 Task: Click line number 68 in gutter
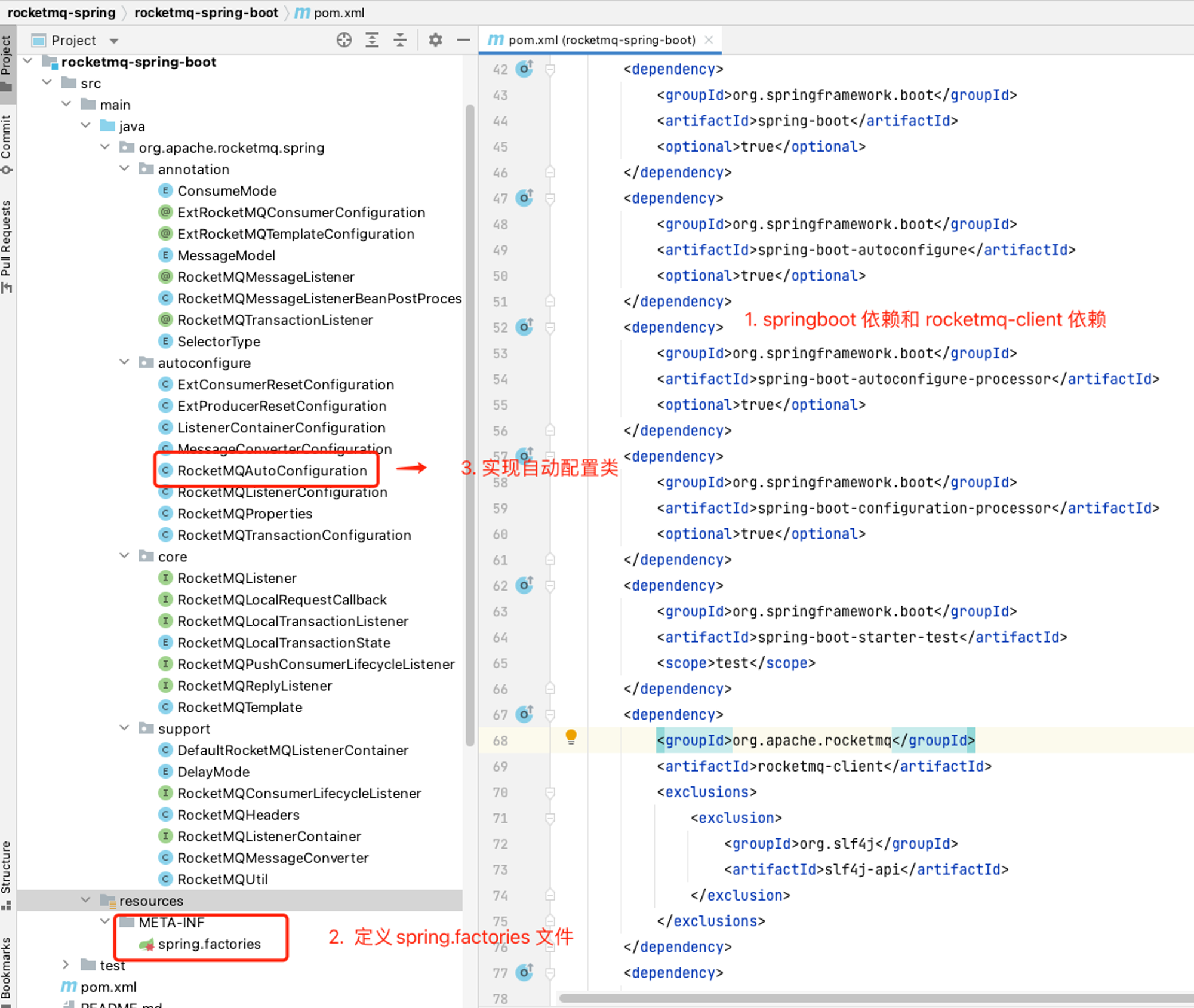click(x=500, y=740)
